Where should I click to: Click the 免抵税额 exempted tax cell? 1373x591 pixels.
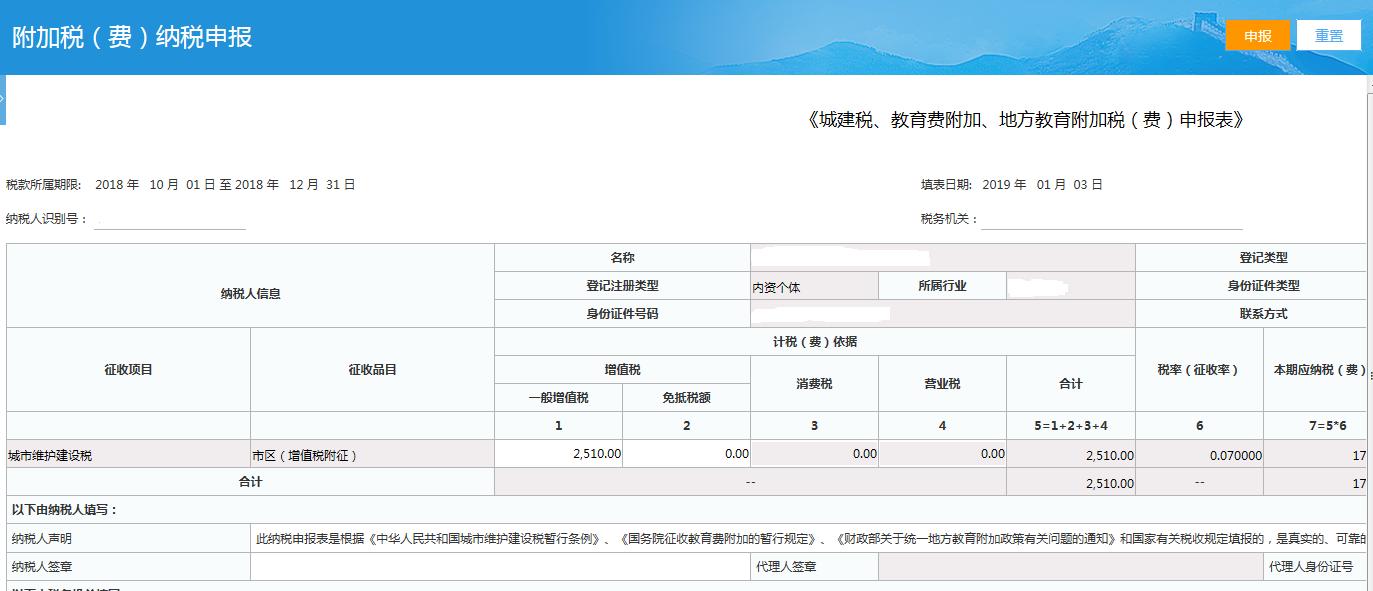(687, 454)
